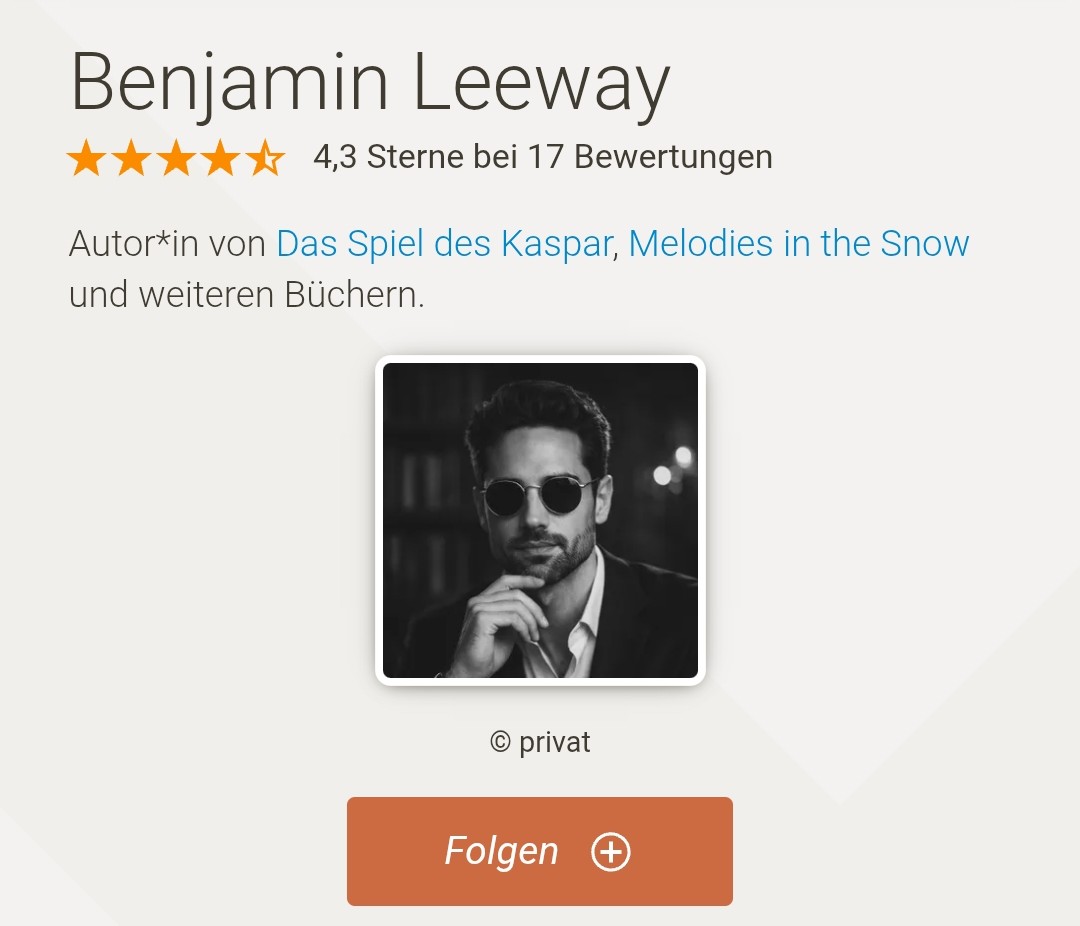Open the 'Melodies in the Snow' link
This screenshot has width=1080, height=926.
coord(799,244)
